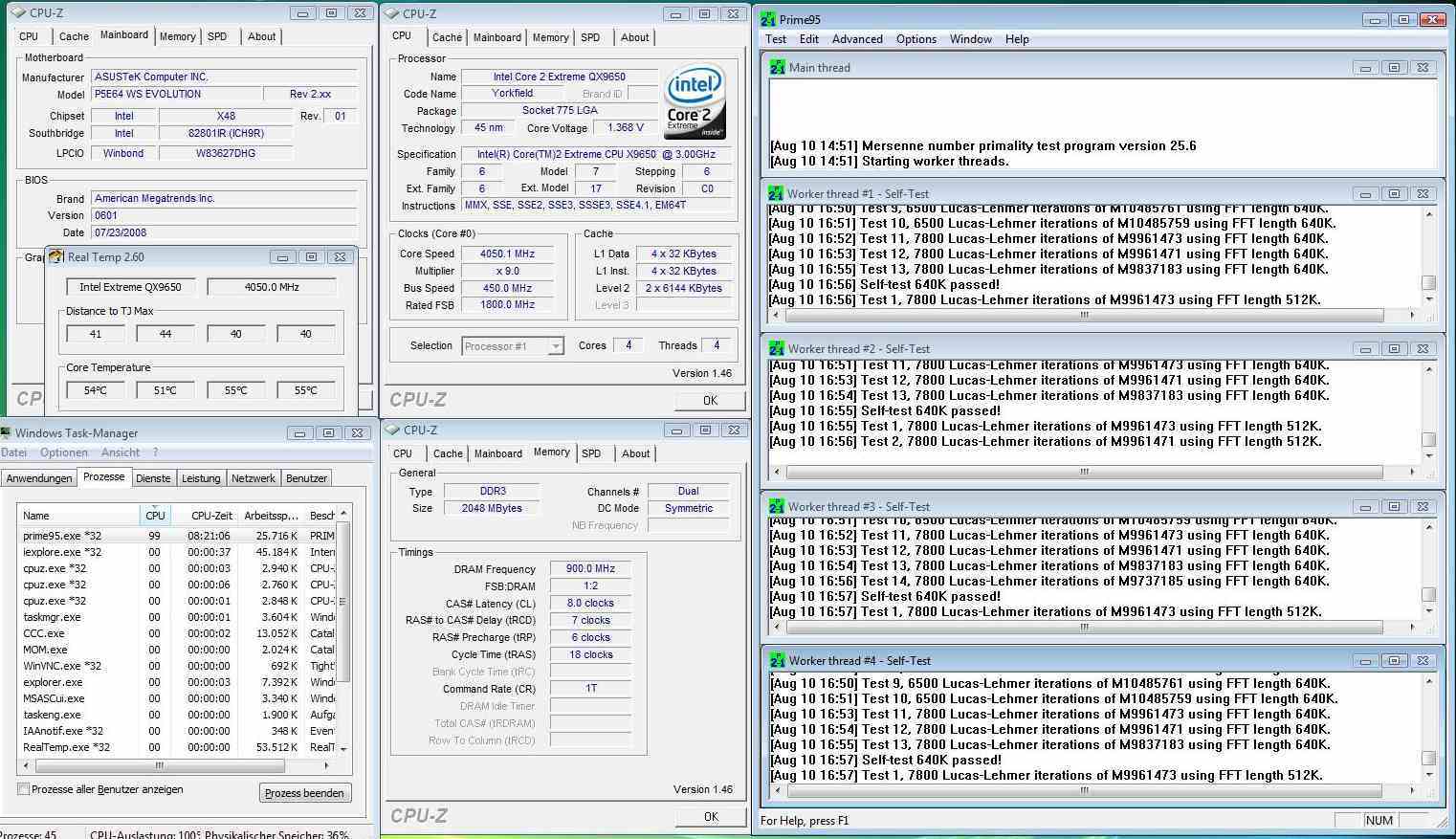Click the Core Speed value 4050.1 MHz

pos(508,254)
